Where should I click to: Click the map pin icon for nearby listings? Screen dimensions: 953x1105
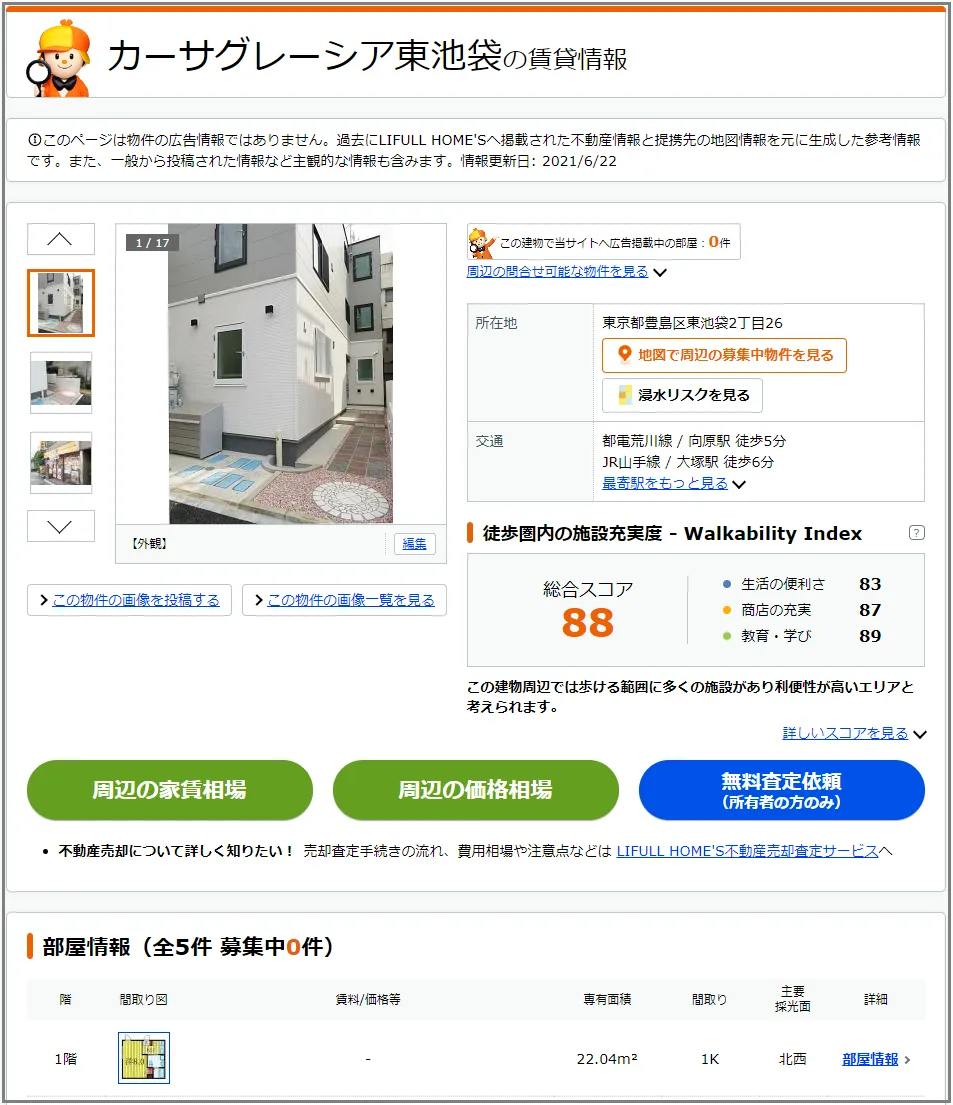click(x=624, y=354)
